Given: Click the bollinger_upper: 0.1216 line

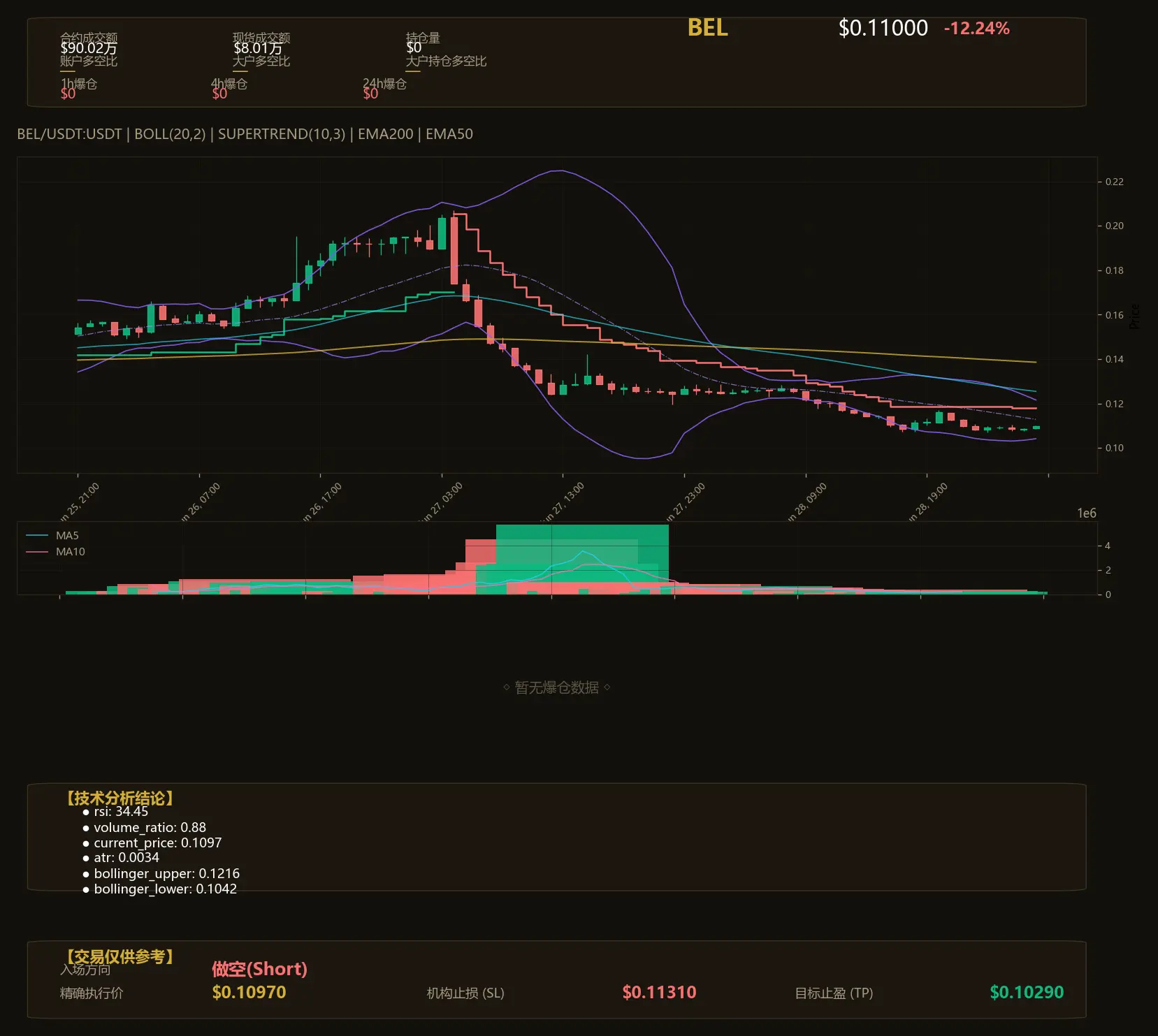Looking at the screenshot, I should point(166,873).
